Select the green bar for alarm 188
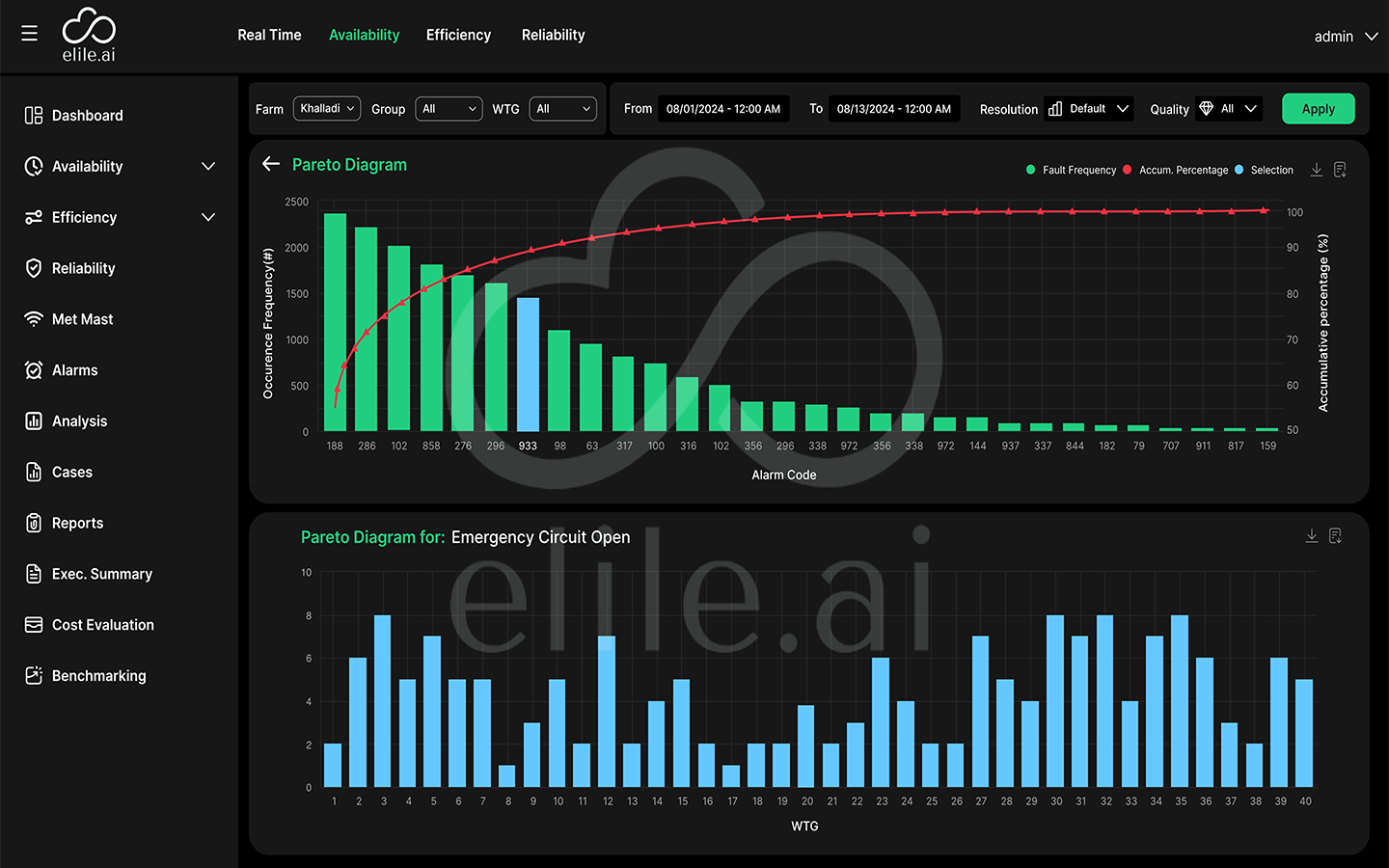 coord(335,322)
